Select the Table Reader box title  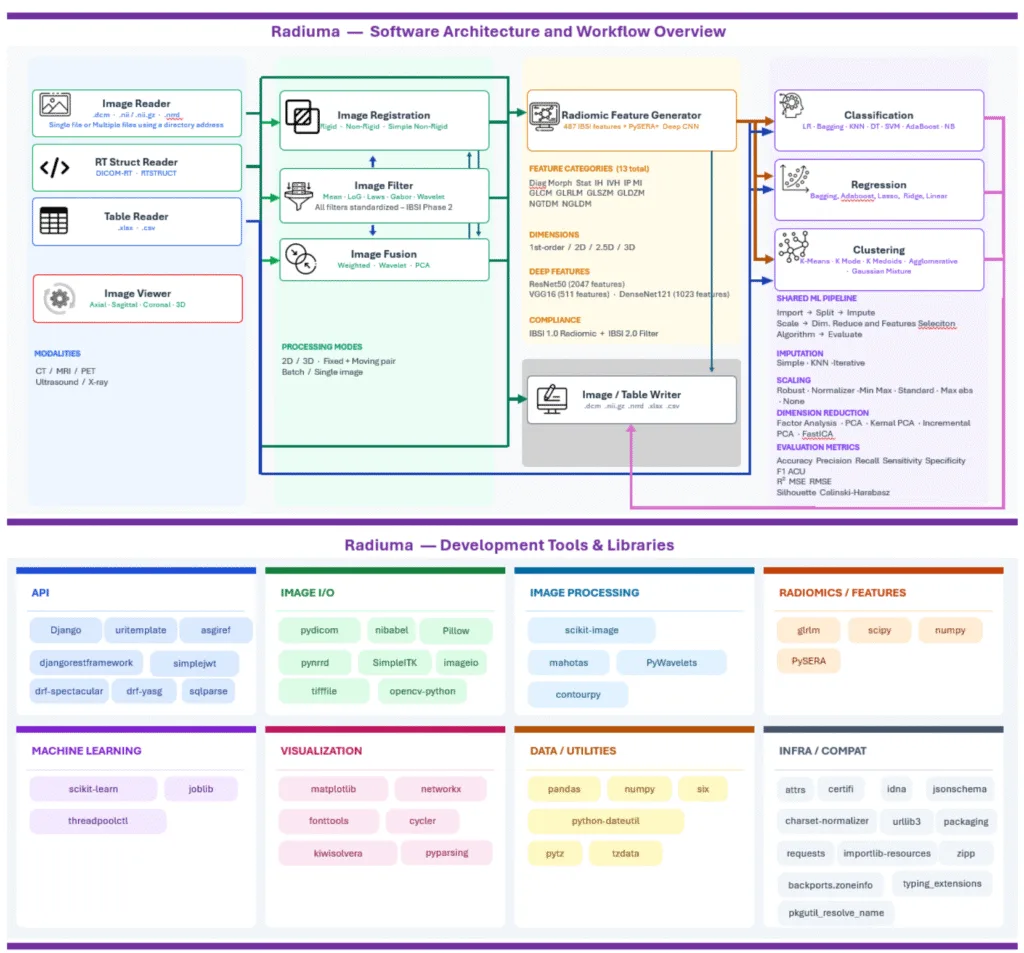coord(136,216)
